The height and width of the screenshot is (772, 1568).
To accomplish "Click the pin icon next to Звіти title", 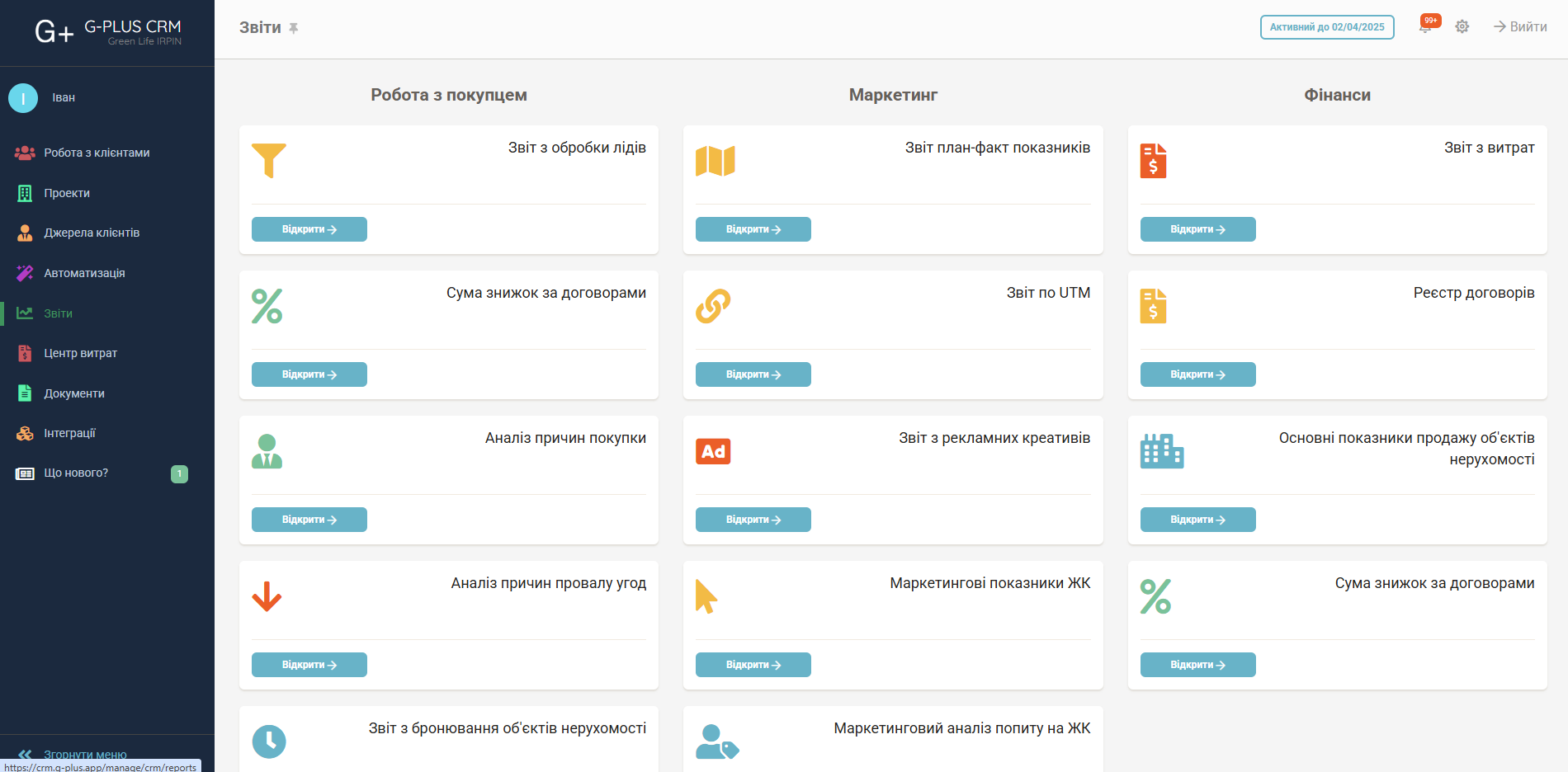I will (x=293, y=28).
